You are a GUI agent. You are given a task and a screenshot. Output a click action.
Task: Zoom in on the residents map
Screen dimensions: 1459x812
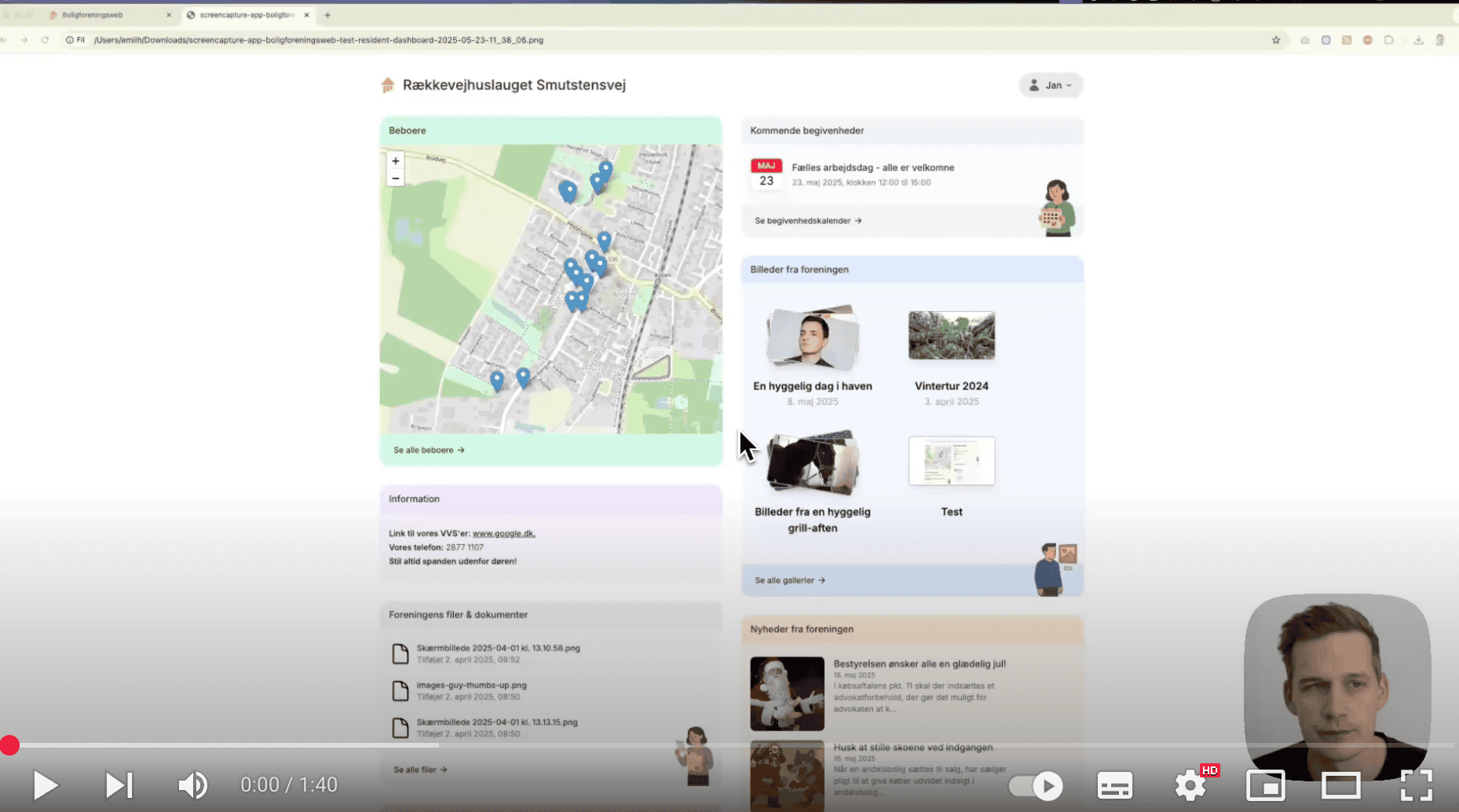396,161
